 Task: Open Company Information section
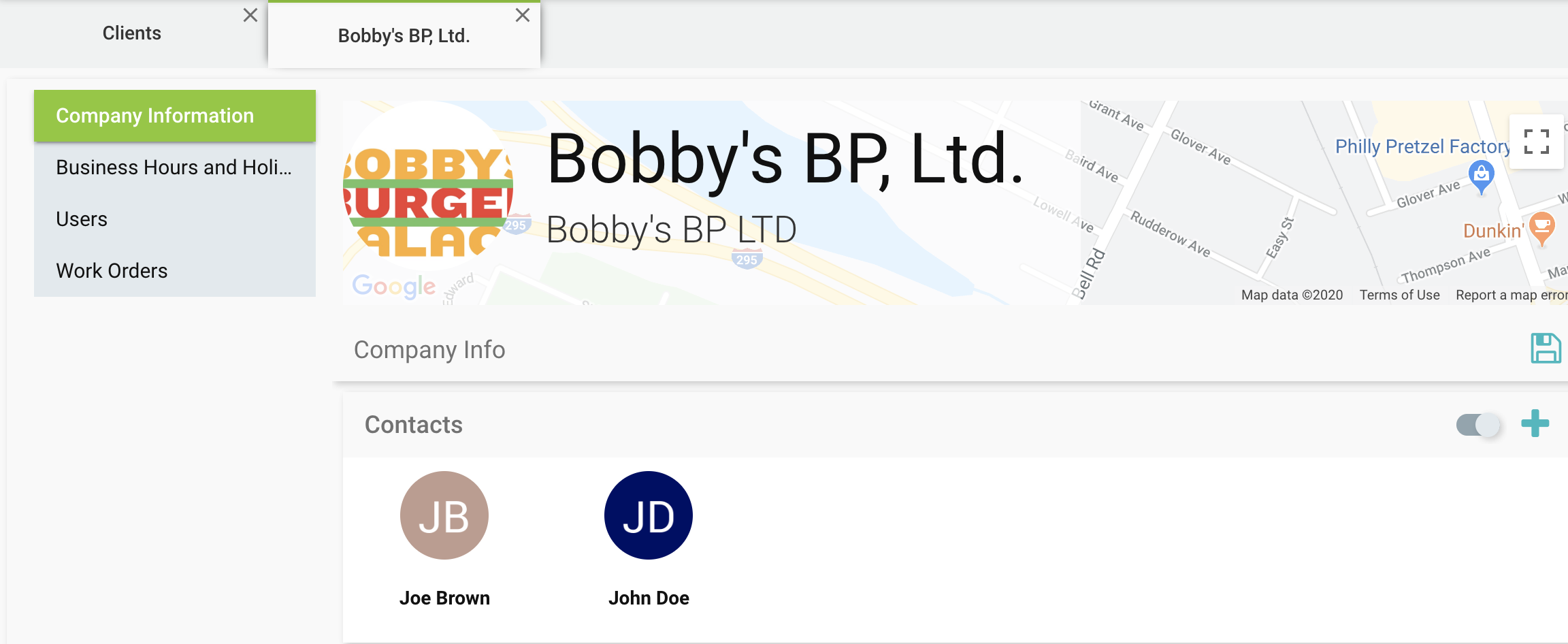coord(175,116)
